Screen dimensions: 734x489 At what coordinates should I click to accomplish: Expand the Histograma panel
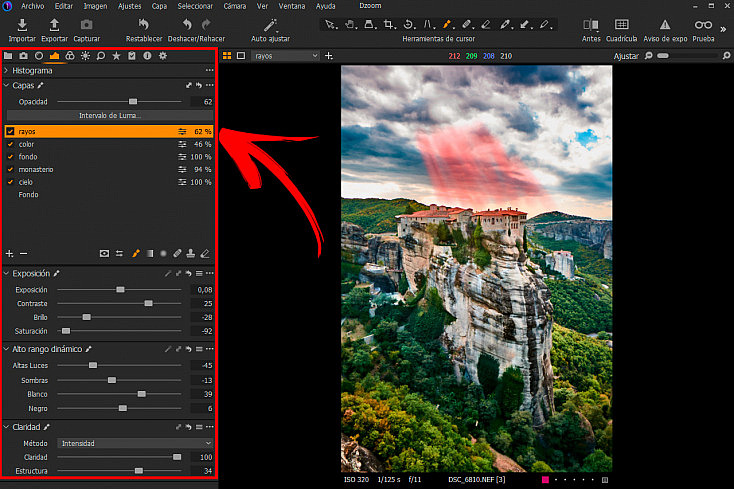pos(6,71)
